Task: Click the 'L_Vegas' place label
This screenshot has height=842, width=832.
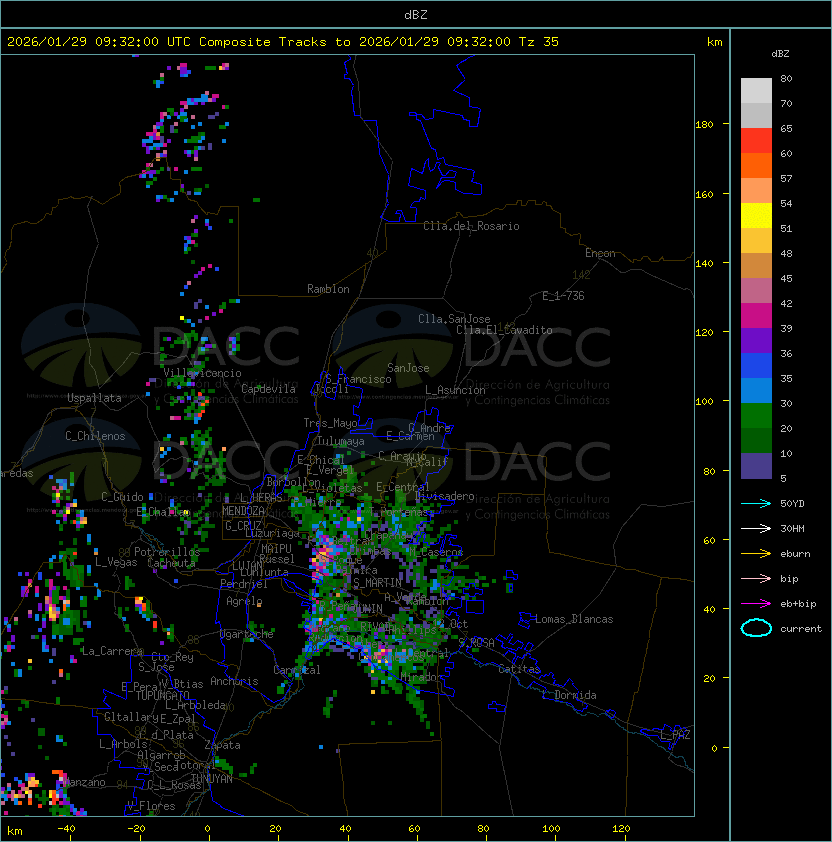Action: [116, 562]
